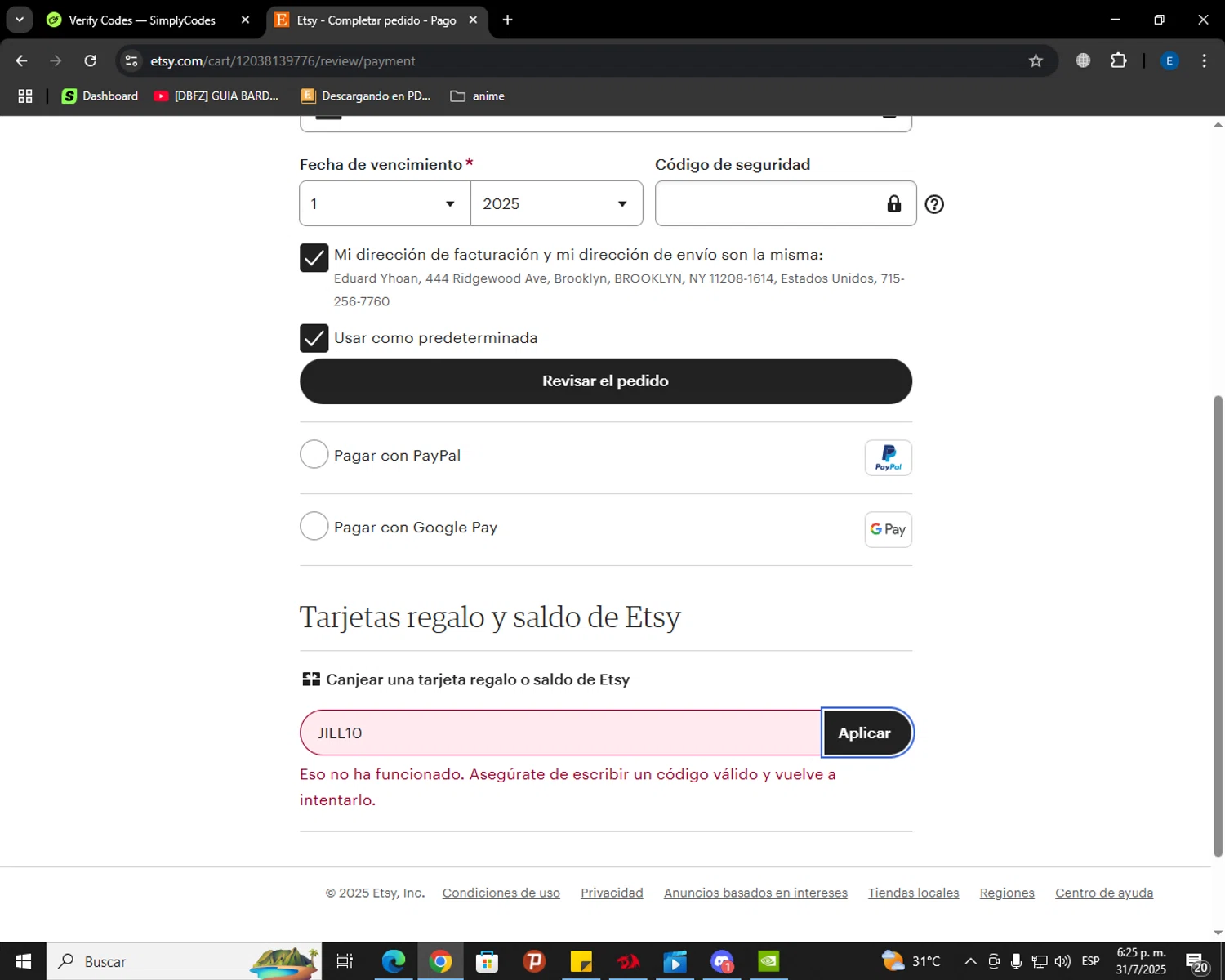
Task: Open the Condiciones de uso link
Action: [x=501, y=893]
